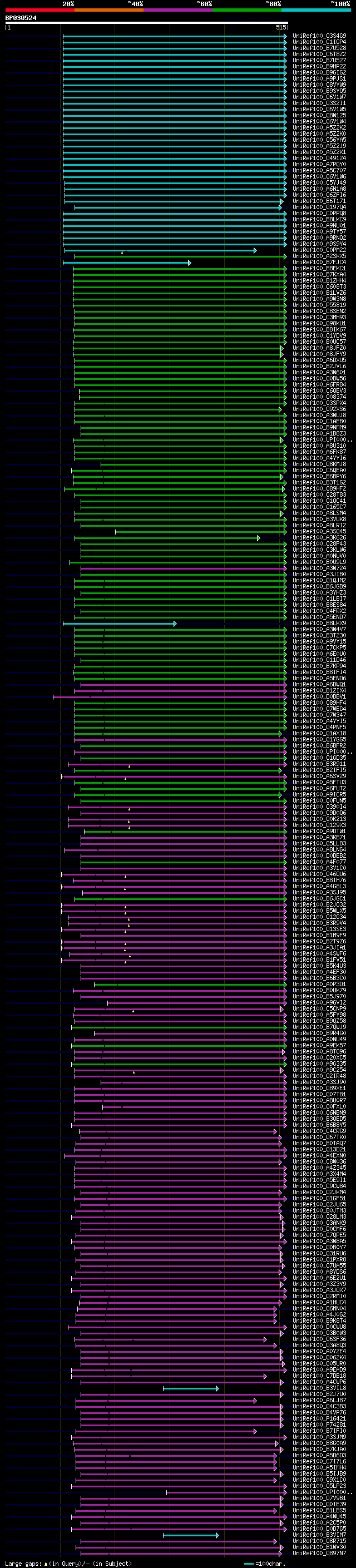The width and height of the screenshot is (356, 1568).
Task: Click the short cyan bar of UniRef100_B3V1L8
Action: [191, 1388]
